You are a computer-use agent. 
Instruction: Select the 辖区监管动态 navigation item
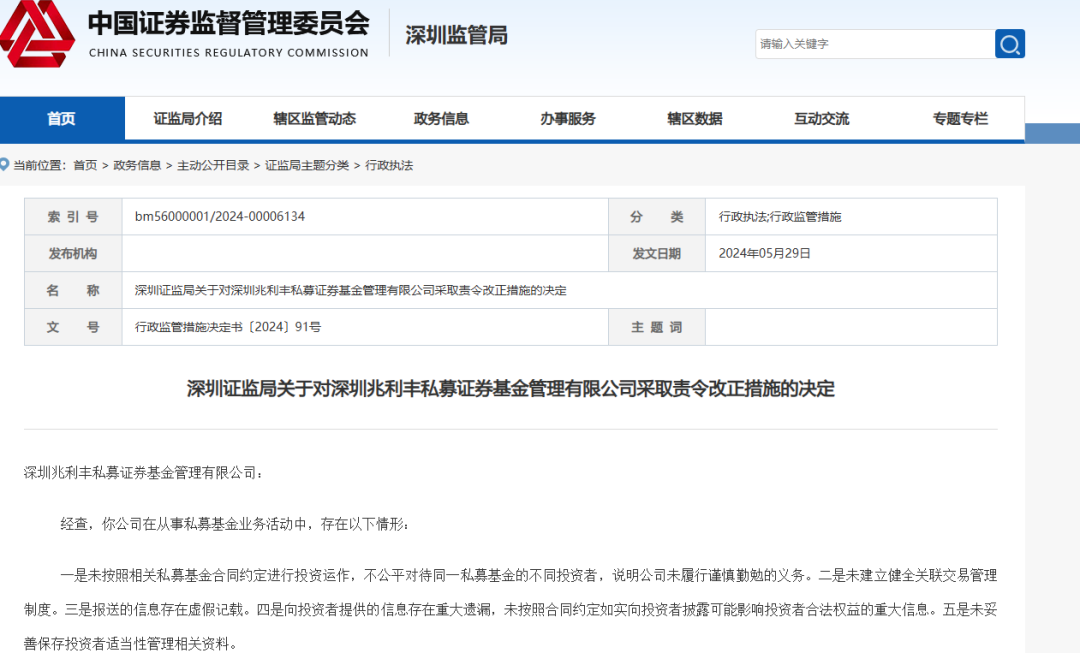coord(314,119)
